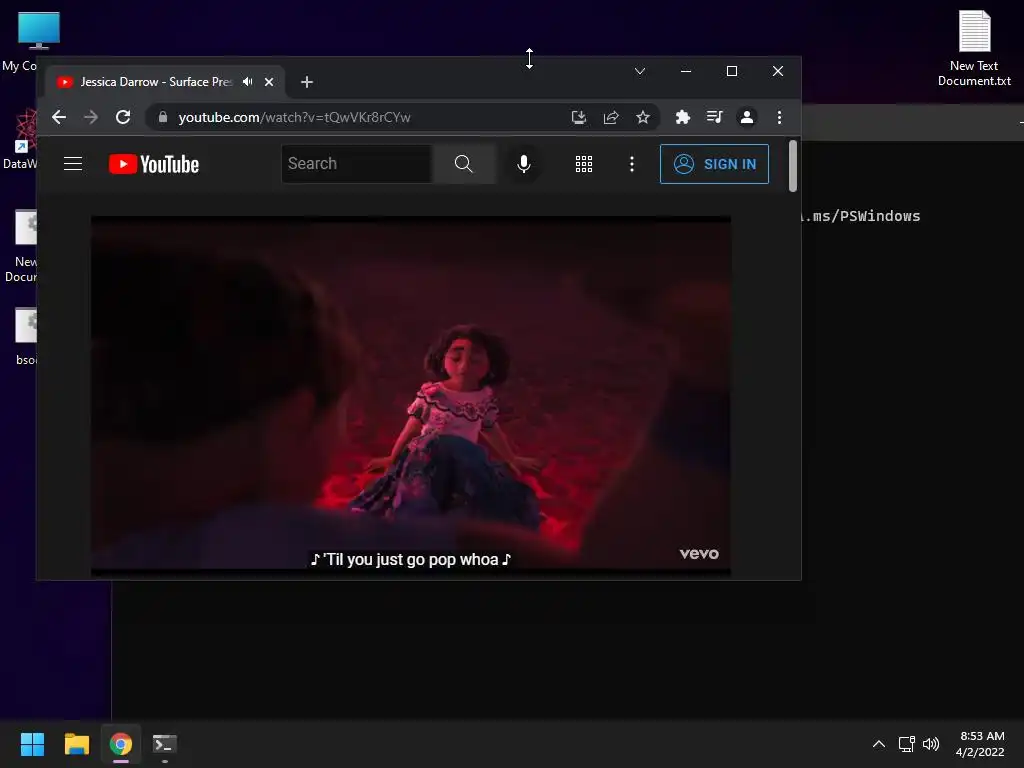
Task: Click the forward navigation arrow
Action: pyautogui.click(x=91, y=117)
